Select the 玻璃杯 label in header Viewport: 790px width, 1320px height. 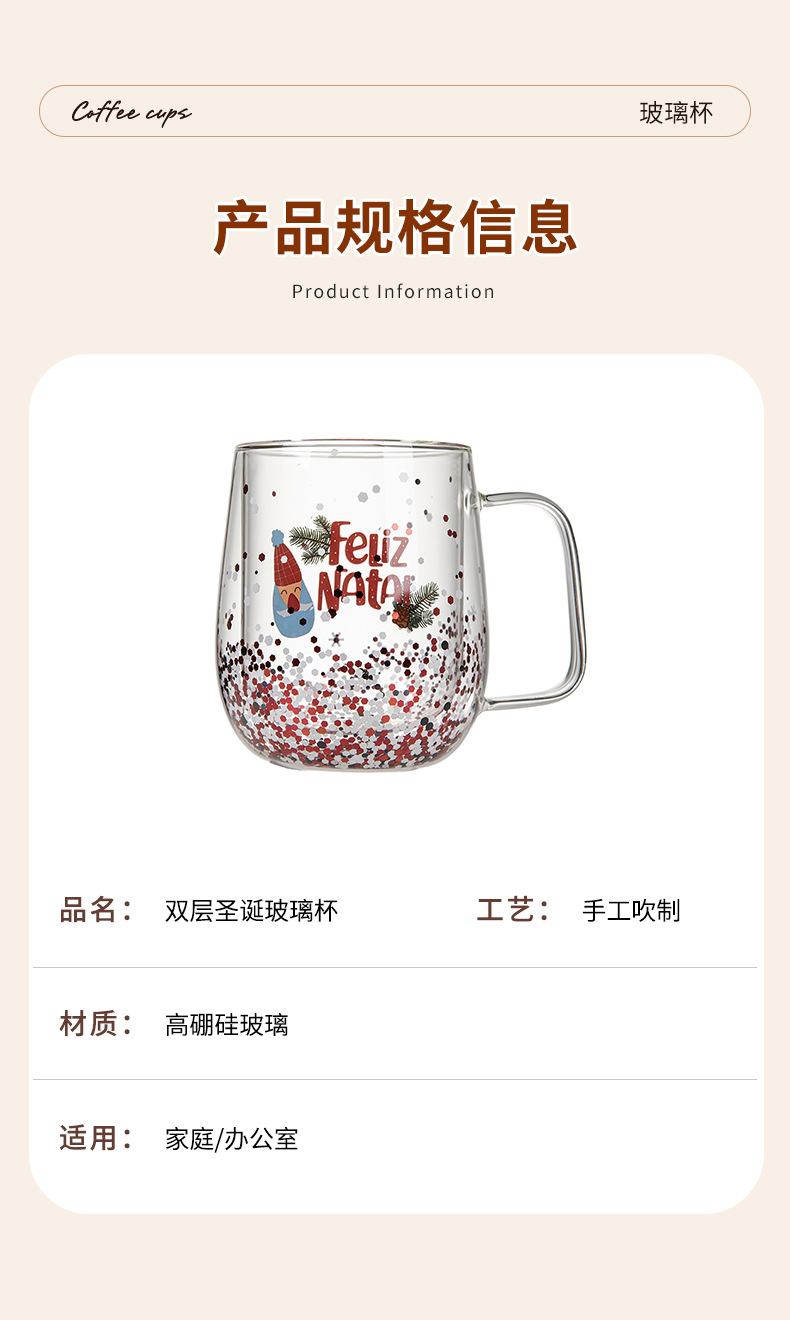[676, 112]
